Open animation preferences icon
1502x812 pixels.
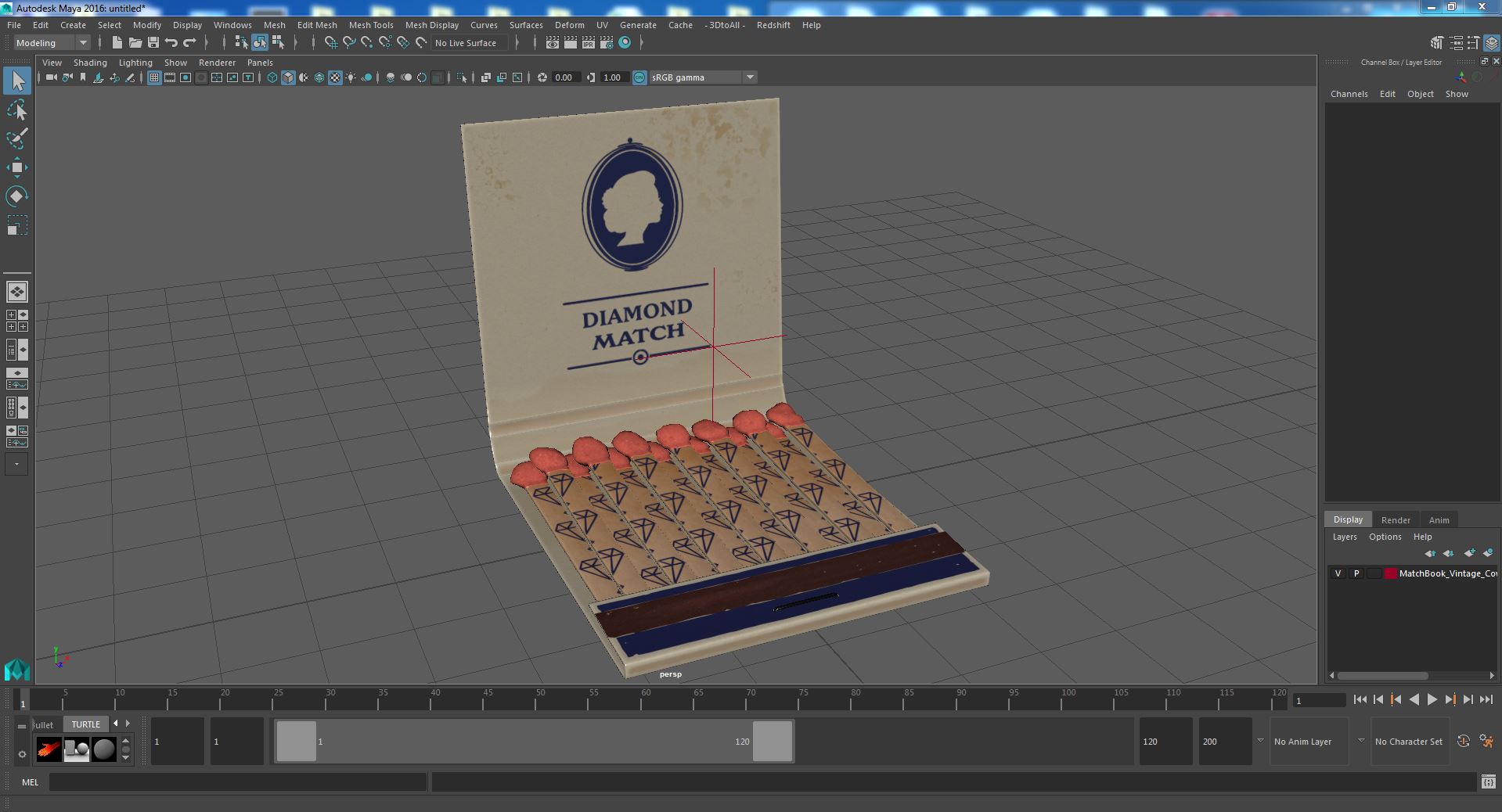[1486, 742]
